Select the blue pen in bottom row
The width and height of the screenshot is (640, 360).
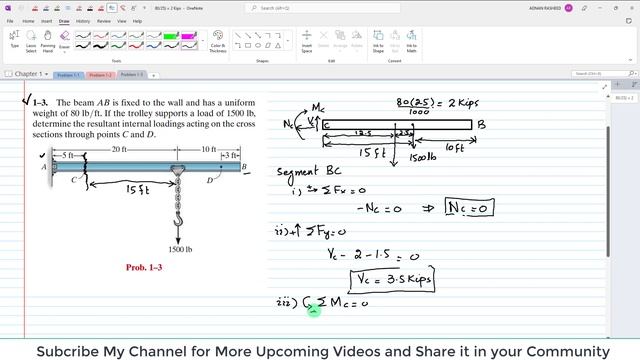coord(154,45)
